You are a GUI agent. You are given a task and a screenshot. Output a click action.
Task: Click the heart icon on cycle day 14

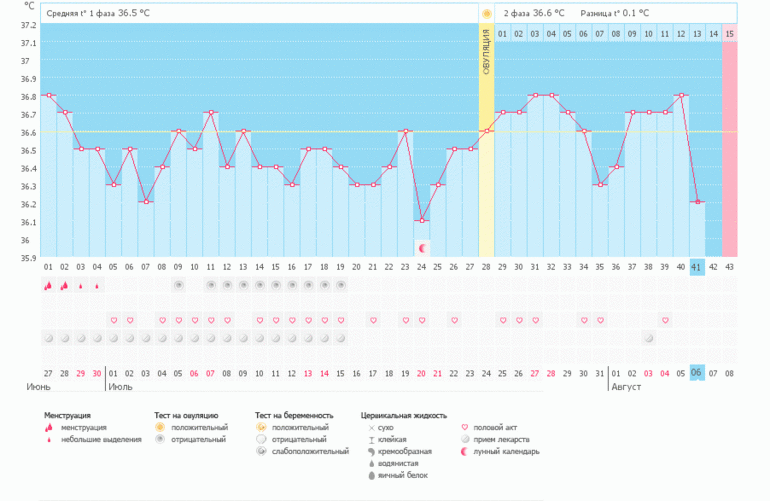(259, 320)
